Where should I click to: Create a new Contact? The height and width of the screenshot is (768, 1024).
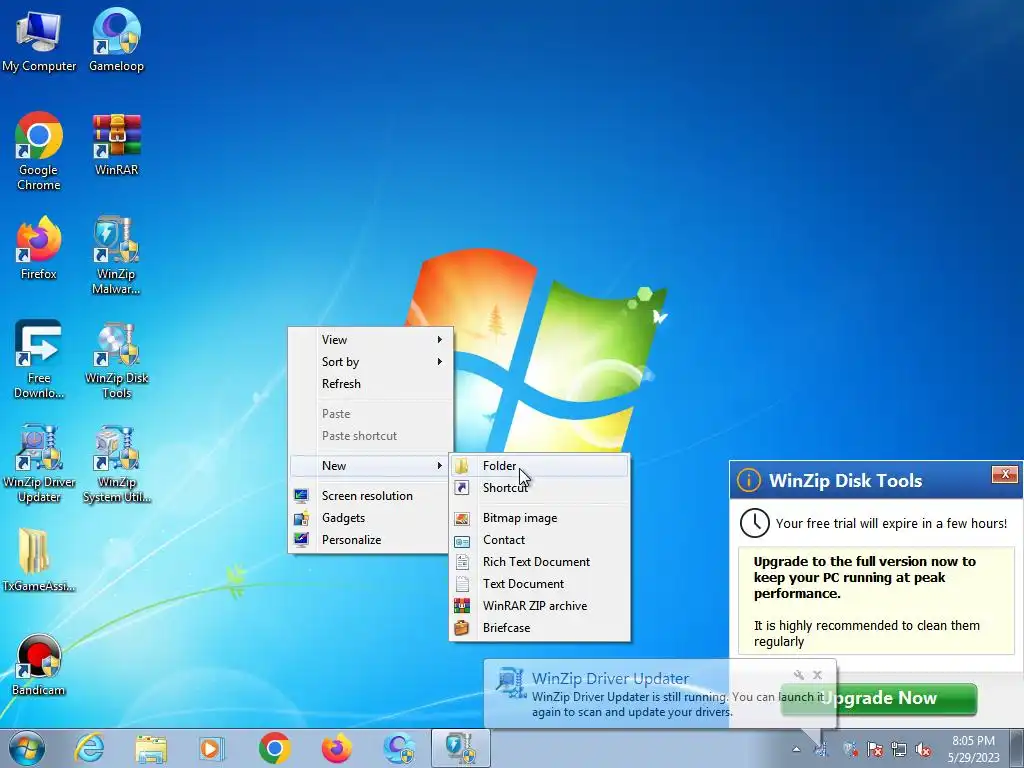click(540, 540)
